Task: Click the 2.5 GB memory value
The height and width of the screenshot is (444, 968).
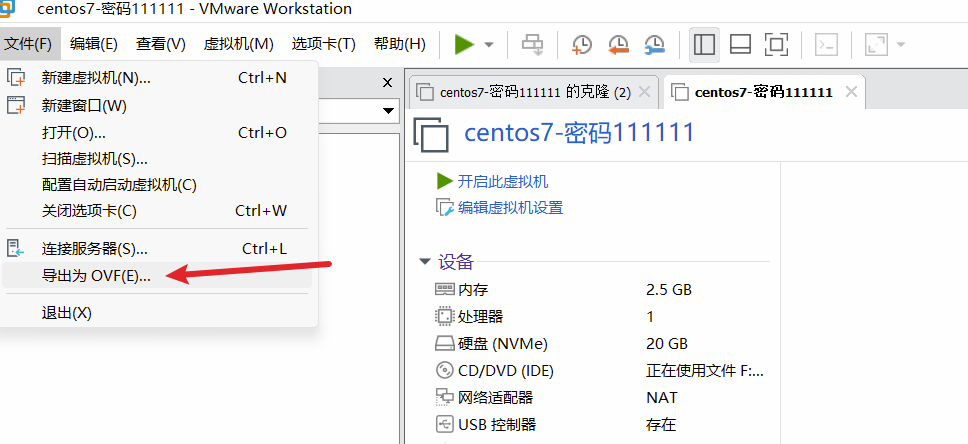Action: tap(669, 290)
